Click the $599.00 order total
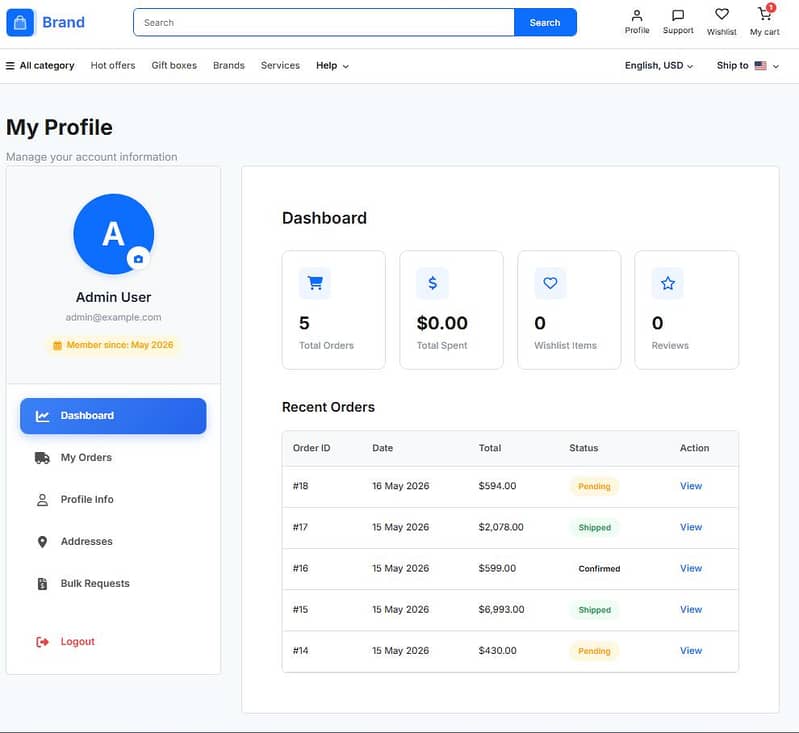The height and width of the screenshot is (733, 799). (497, 568)
